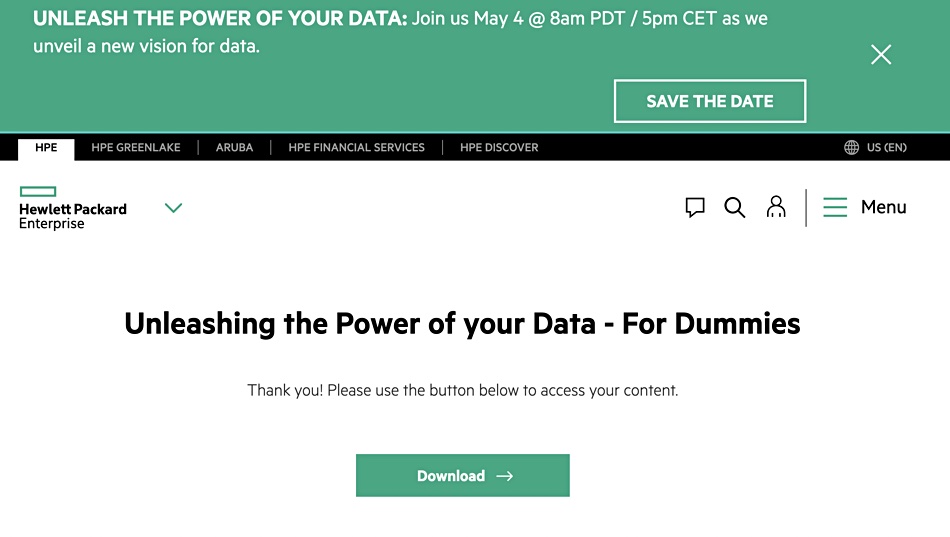The image size is (950, 537).
Task: Click the Hewlett Packard Enterprise logo text
Action: [x=73, y=216]
